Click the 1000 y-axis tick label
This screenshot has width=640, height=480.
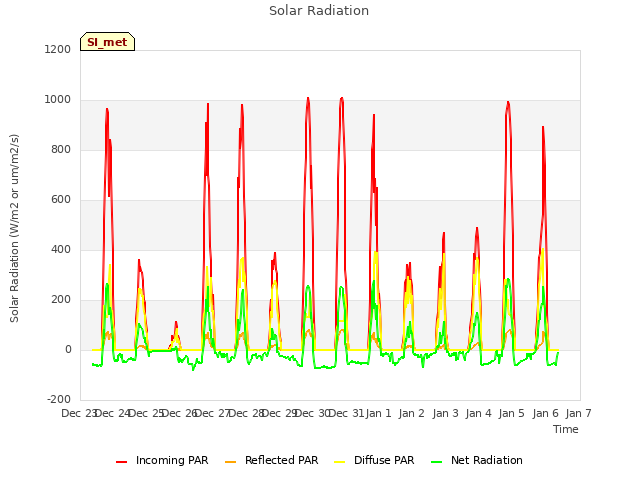pos(58,100)
